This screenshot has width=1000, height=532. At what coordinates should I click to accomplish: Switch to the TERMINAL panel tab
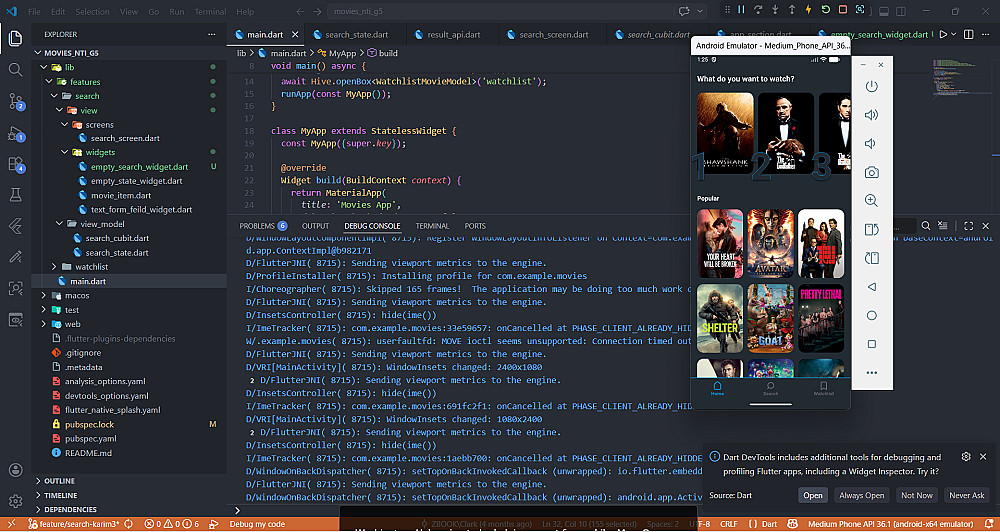432,226
